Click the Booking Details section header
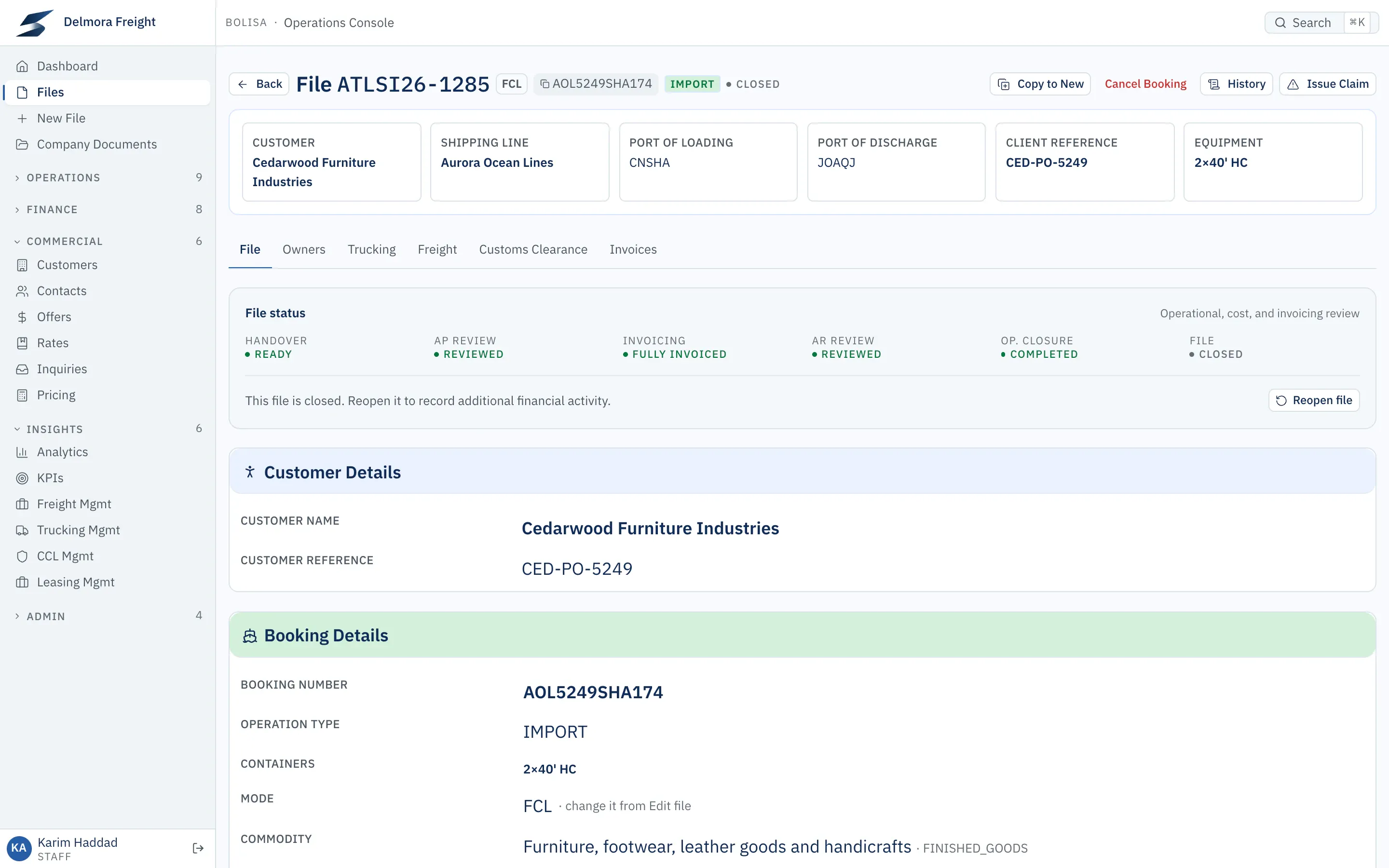 (x=802, y=636)
